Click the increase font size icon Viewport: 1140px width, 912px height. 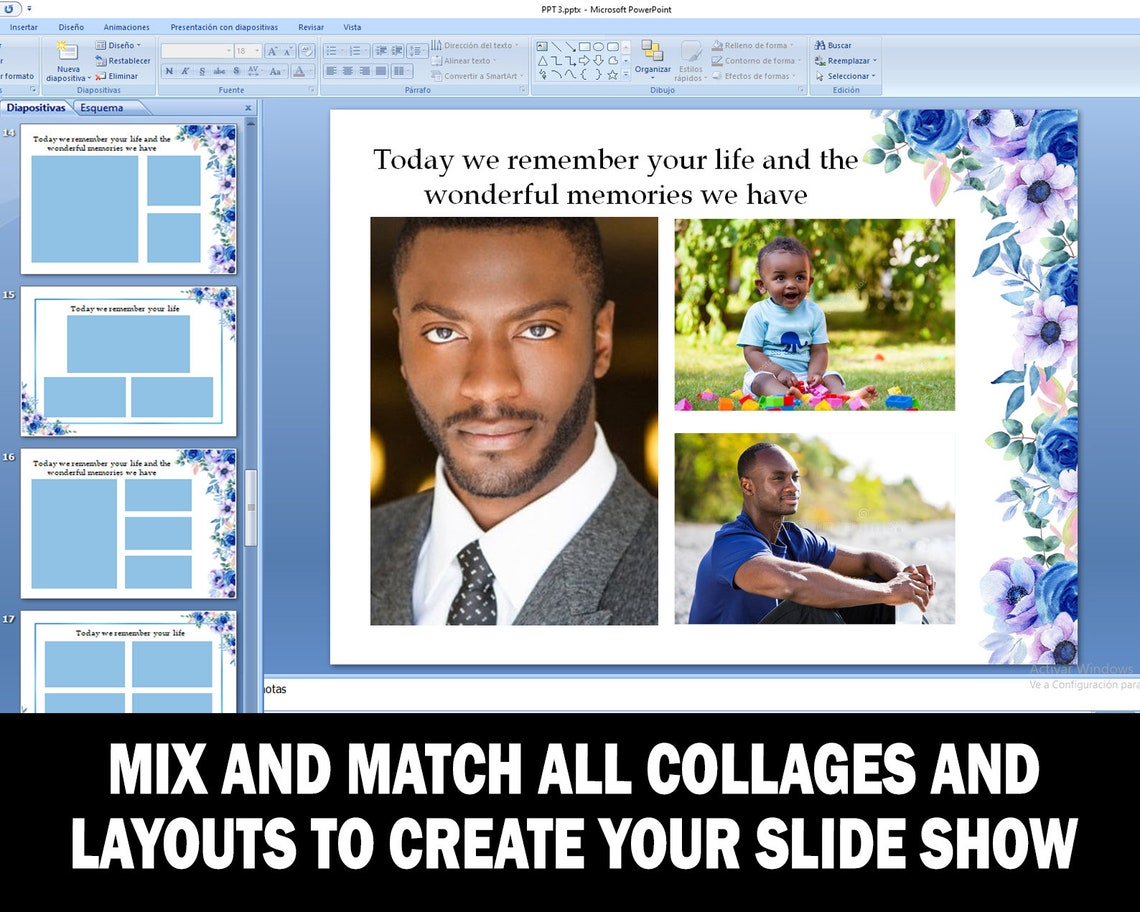pyautogui.click(x=272, y=50)
